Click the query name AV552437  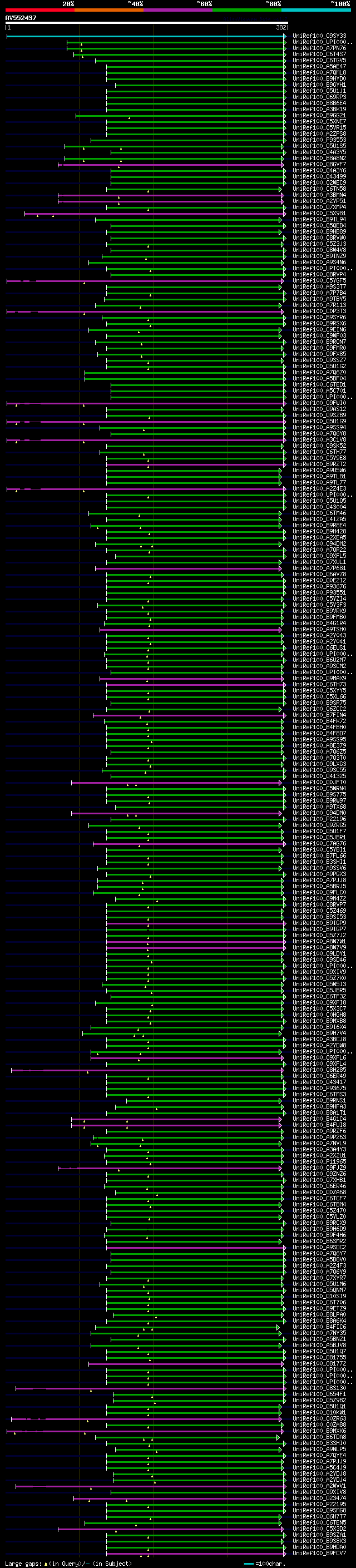[21, 18]
